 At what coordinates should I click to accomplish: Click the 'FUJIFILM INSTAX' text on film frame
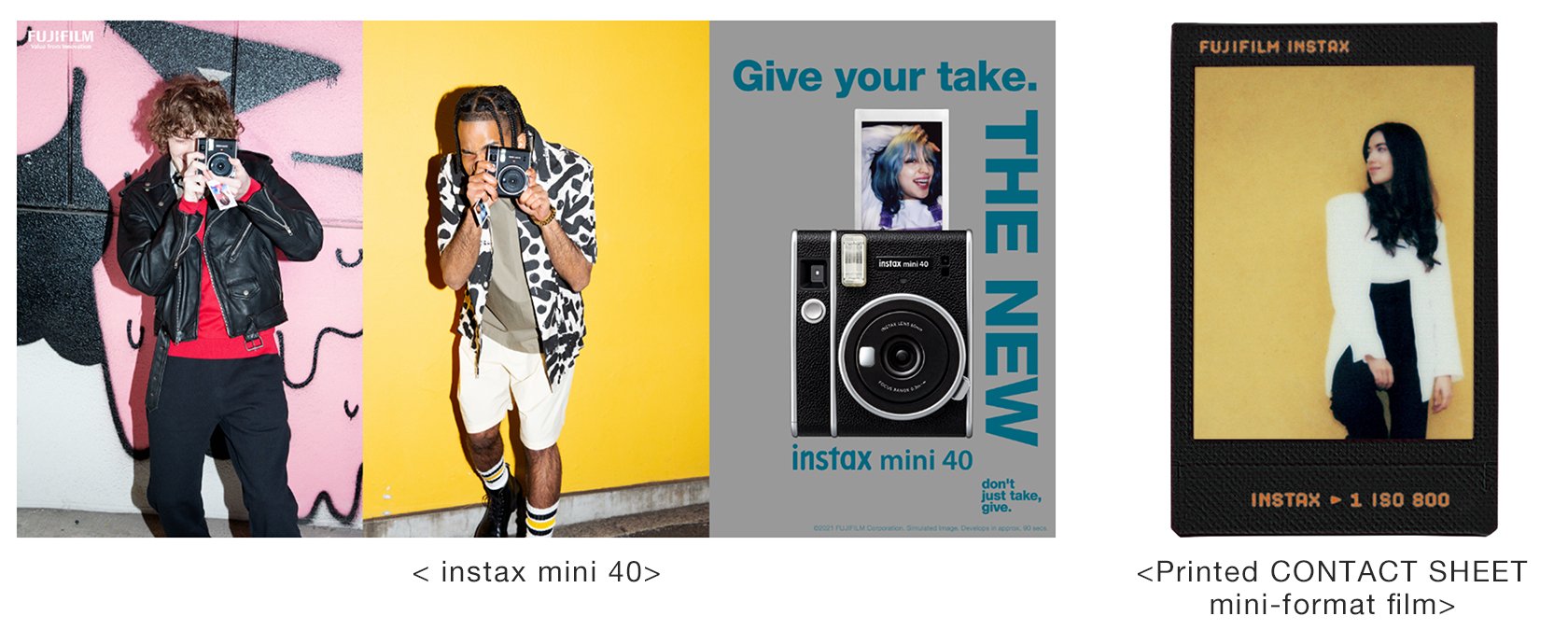[1274, 47]
